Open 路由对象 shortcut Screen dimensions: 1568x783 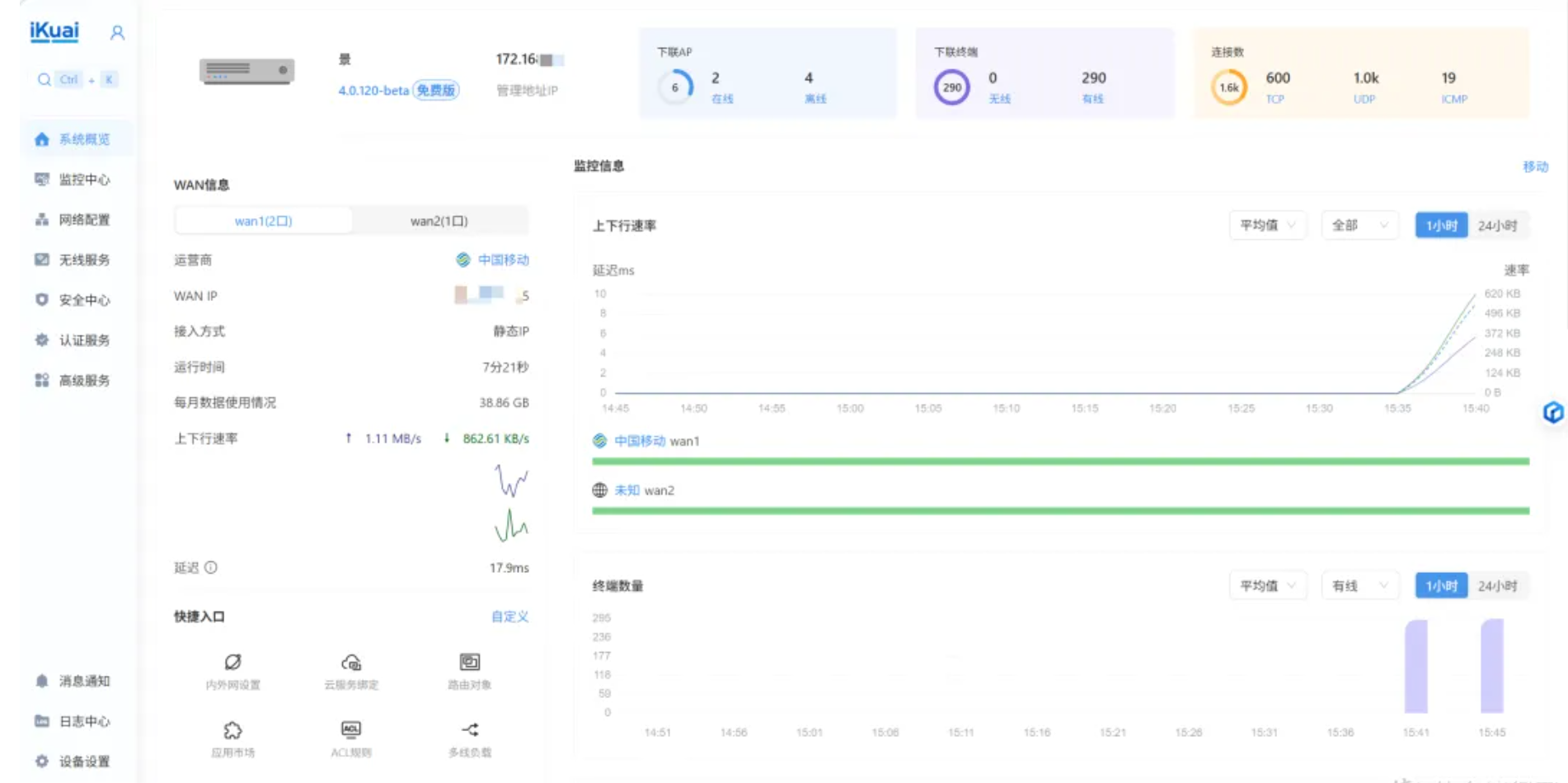469,672
